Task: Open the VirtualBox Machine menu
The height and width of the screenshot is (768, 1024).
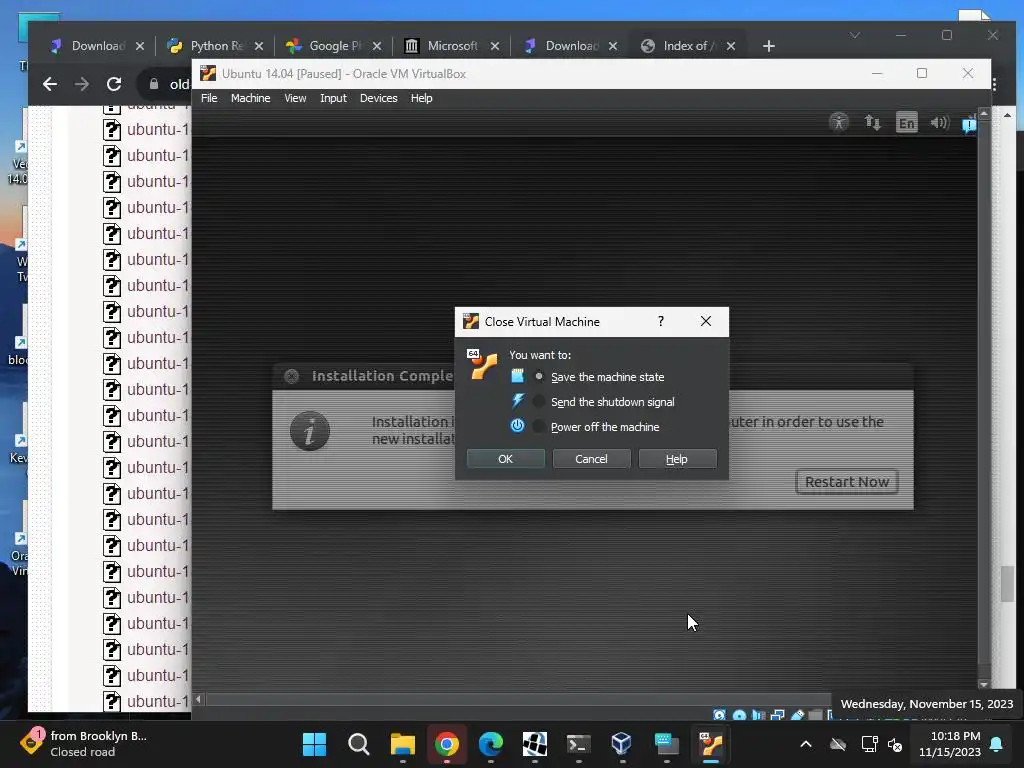Action: point(250,98)
